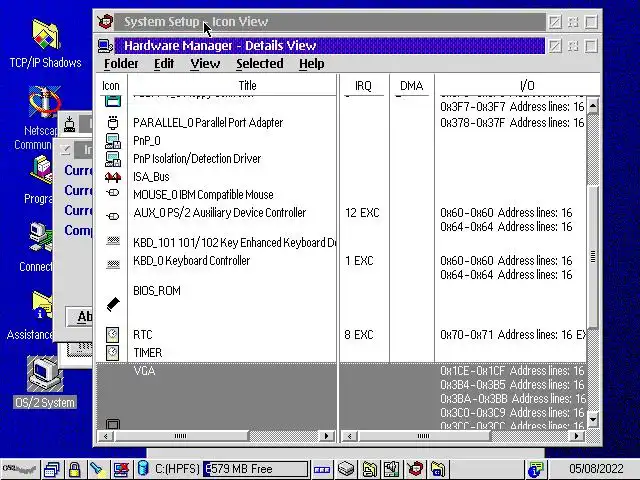The height and width of the screenshot is (480, 640).
Task: Click the PnP_0 device icon
Action: pyautogui.click(x=113, y=141)
